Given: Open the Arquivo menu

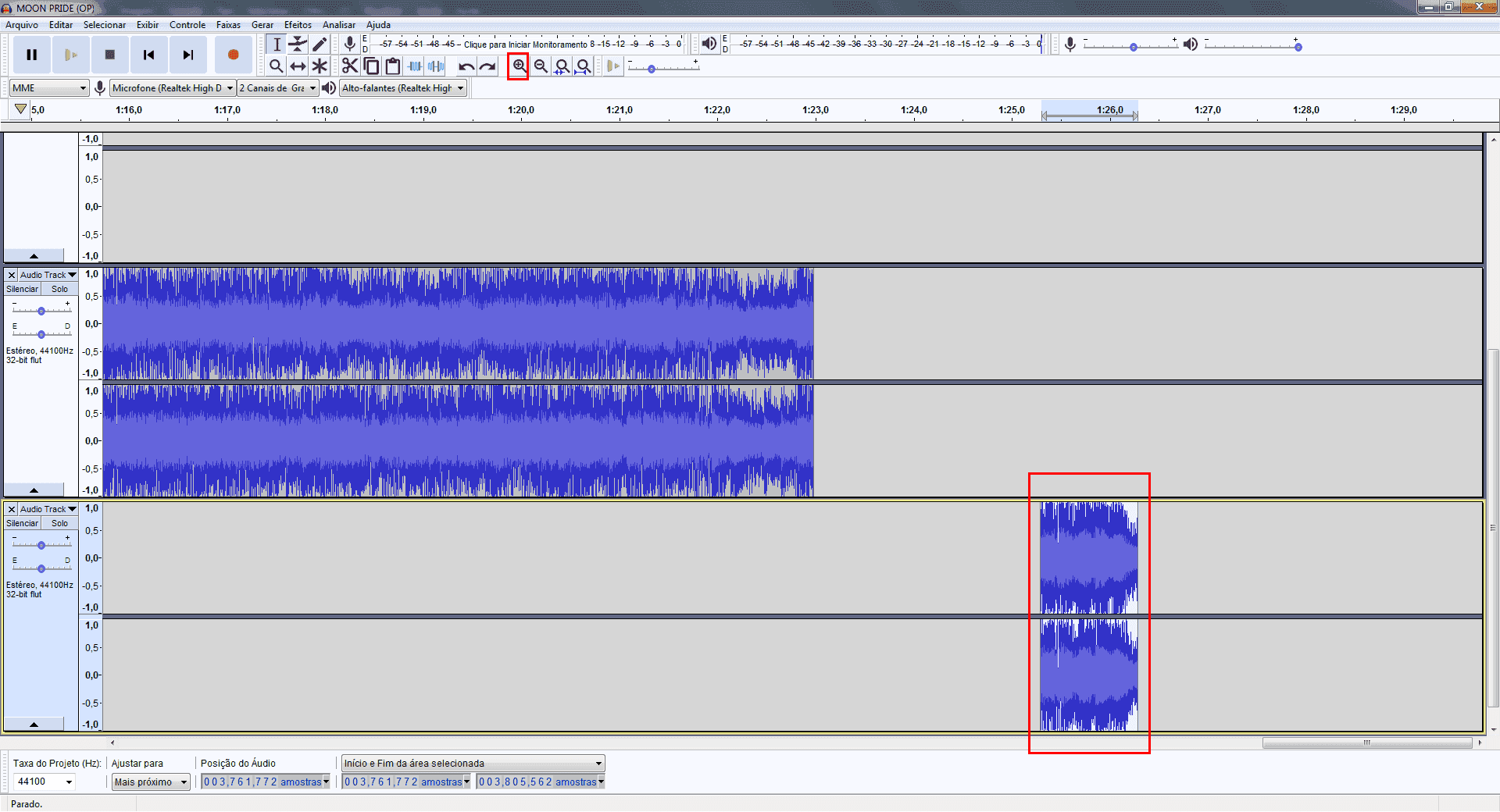Looking at the screenshot, I should pos(22,25).
